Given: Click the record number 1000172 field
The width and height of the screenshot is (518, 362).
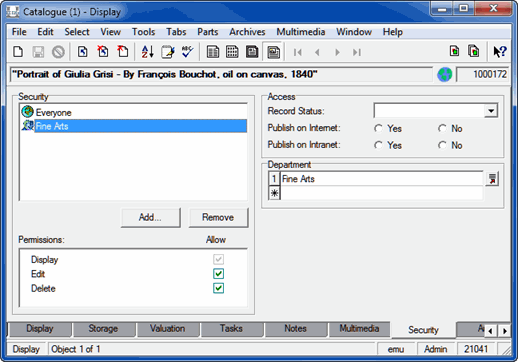Looking at the screenshot, I should coord(482,74).
